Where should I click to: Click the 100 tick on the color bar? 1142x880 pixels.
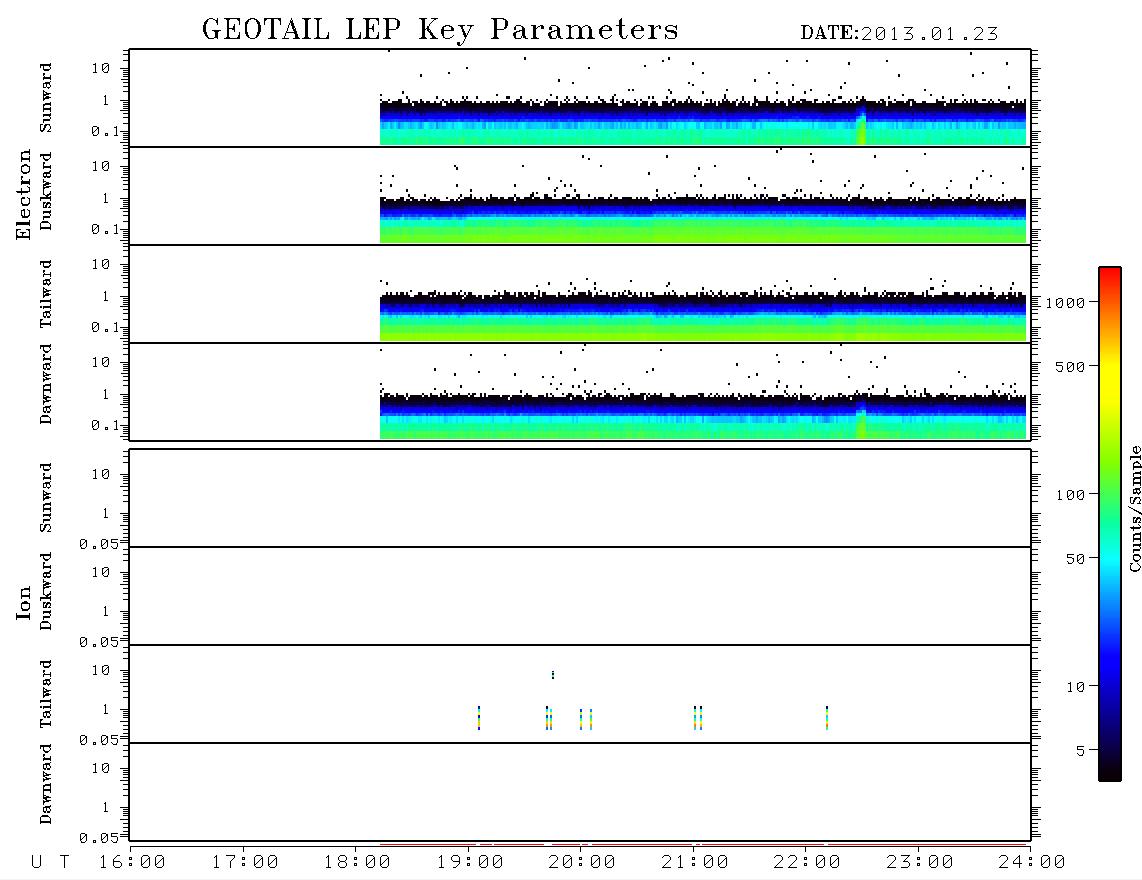[x=1070, y=495]
